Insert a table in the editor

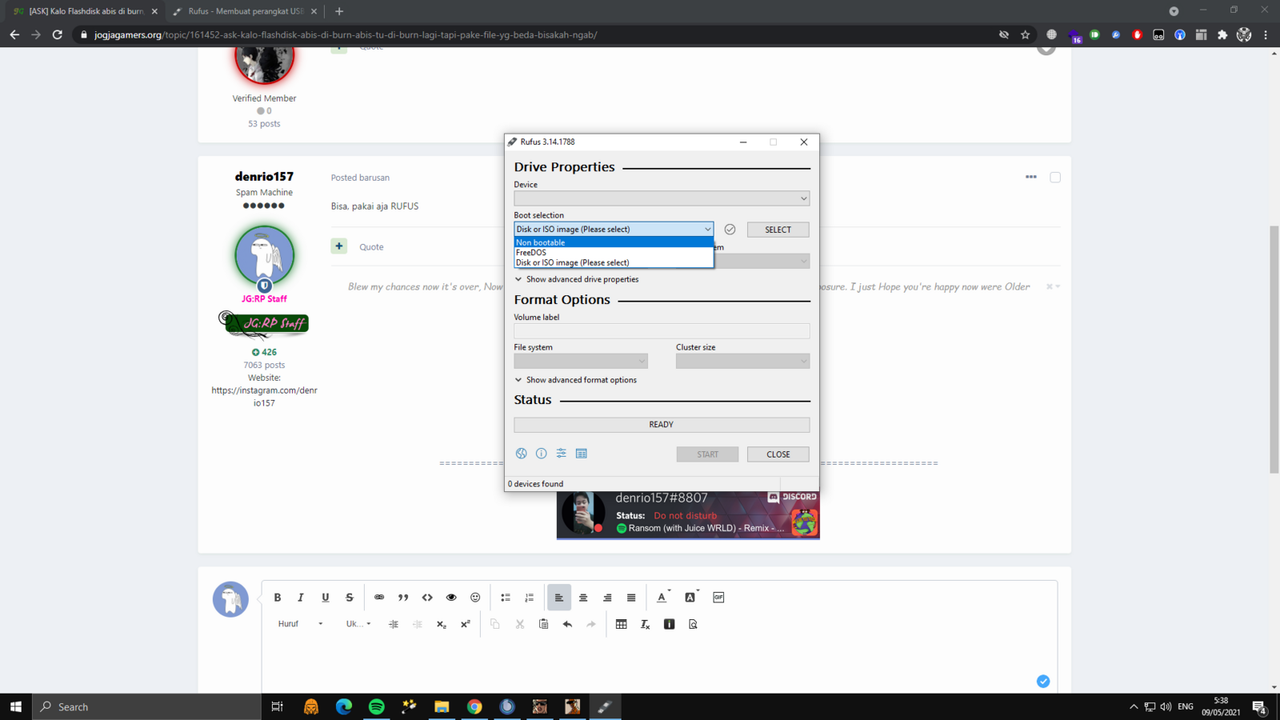click(x=621, y=624)
